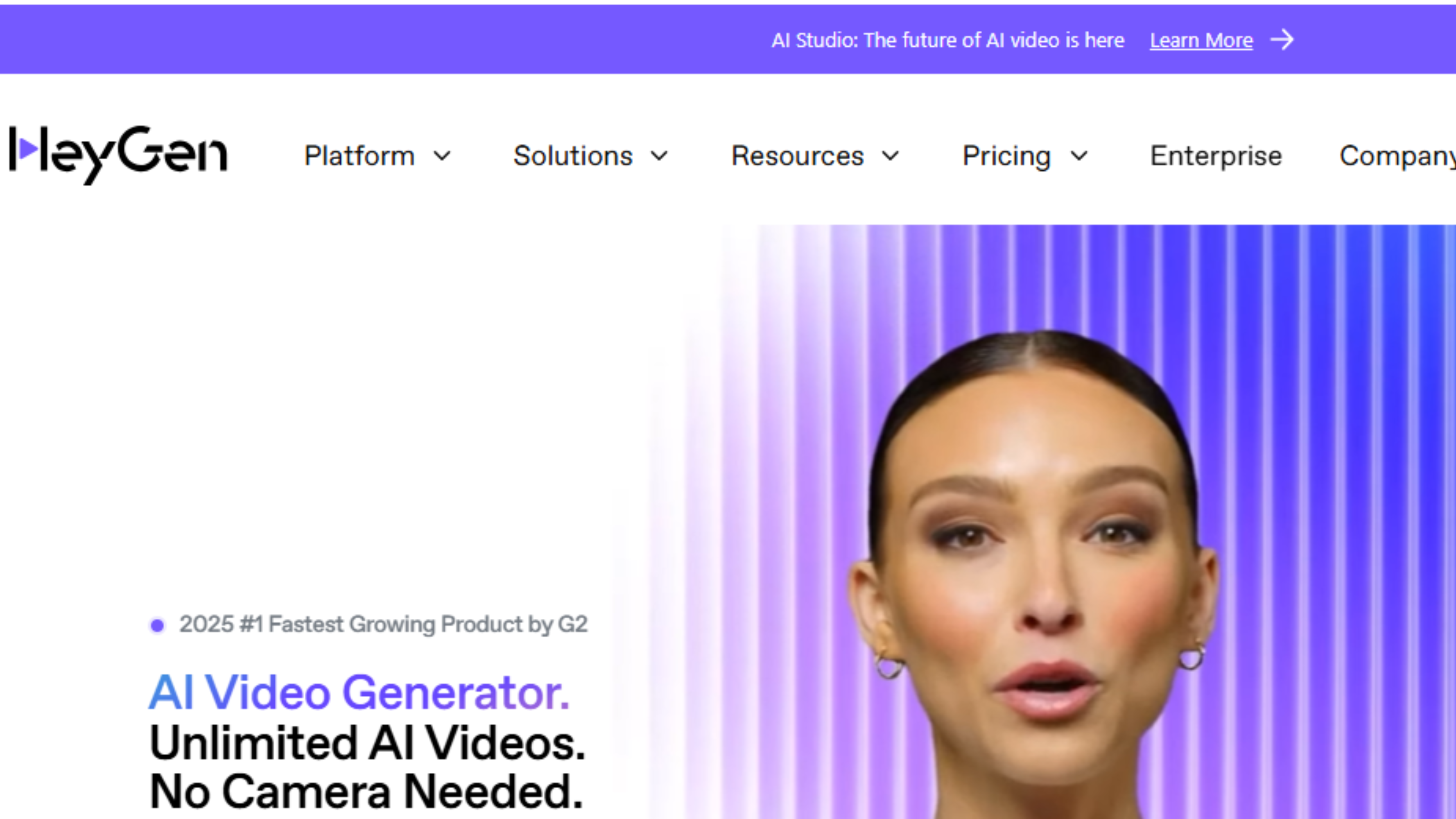Image resolution: width=1456 pixels, height=819 pixels.
Task: Open the Resources menu
Action: [798, 156]
